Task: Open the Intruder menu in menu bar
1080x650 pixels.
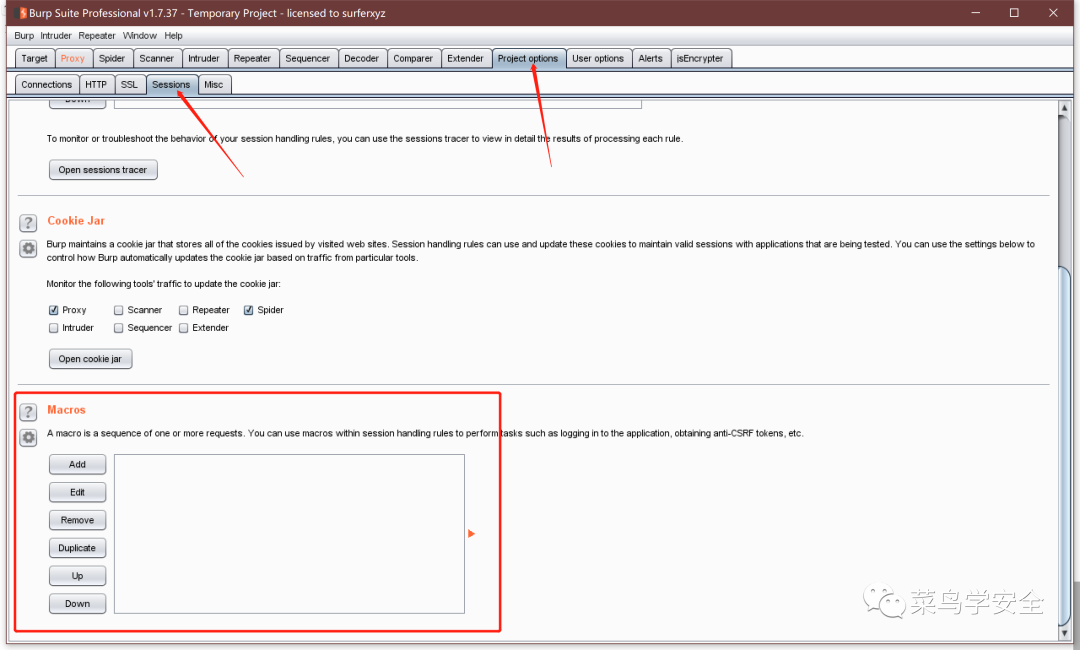Action: pyautogui.click(x=56, y=36)
